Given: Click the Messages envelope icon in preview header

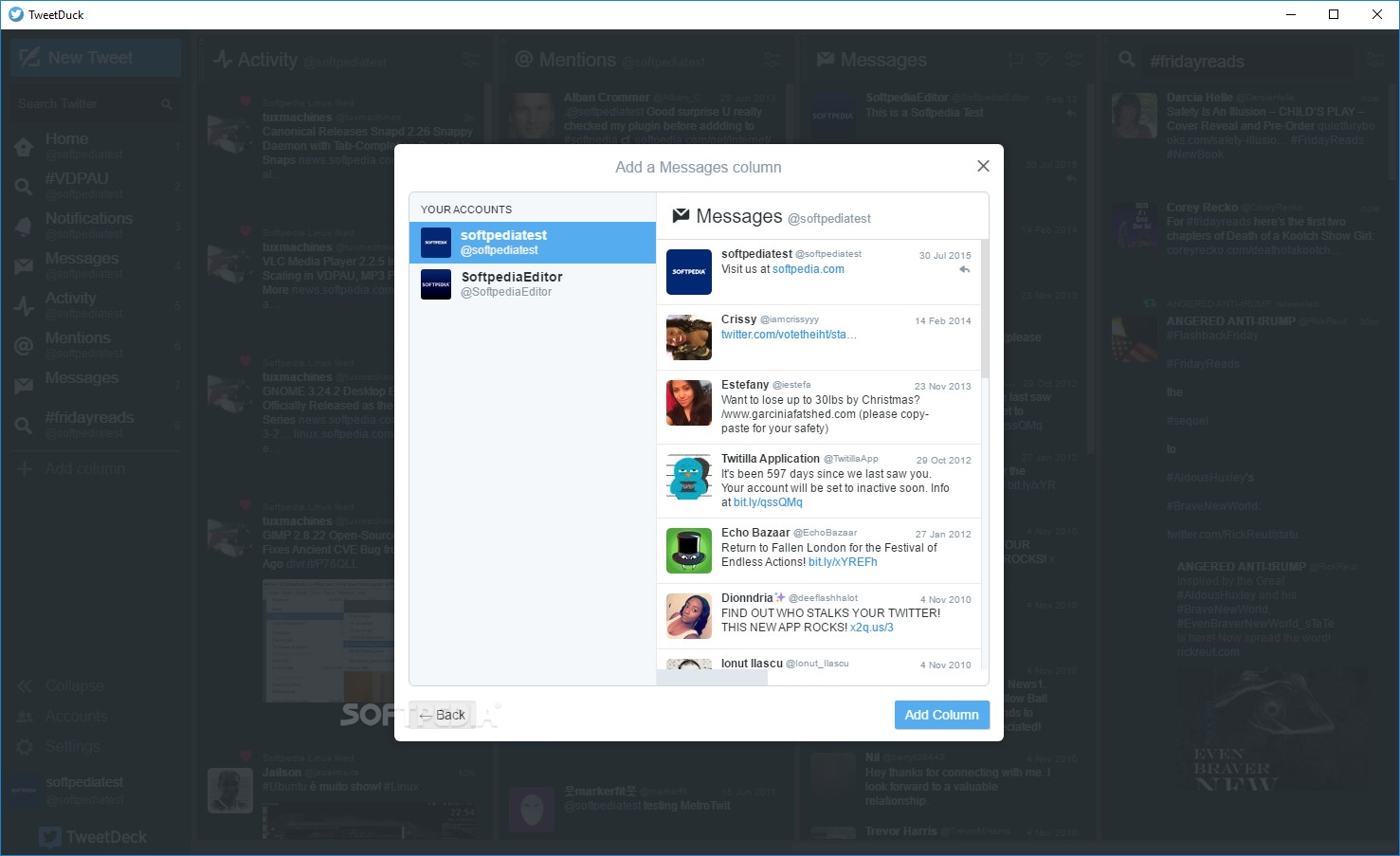Looking at the screenshot, I should coord(681,216).
